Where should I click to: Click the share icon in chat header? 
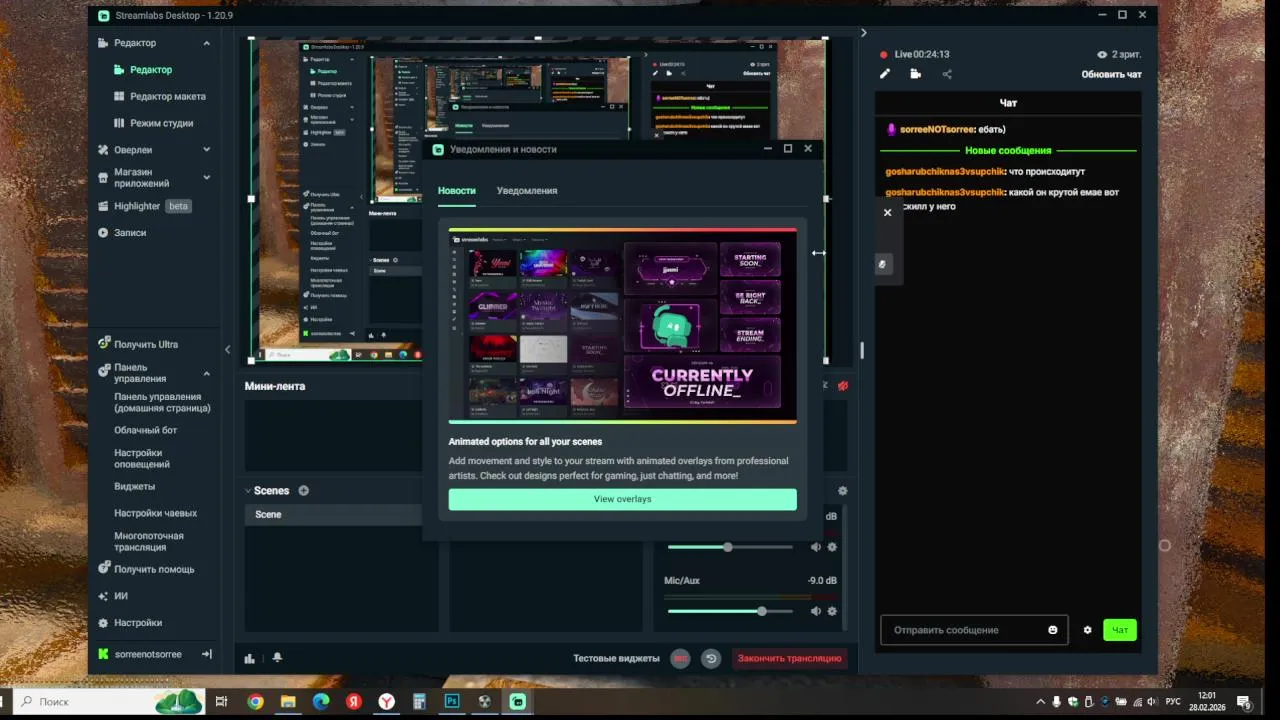[x=947, y=74]
